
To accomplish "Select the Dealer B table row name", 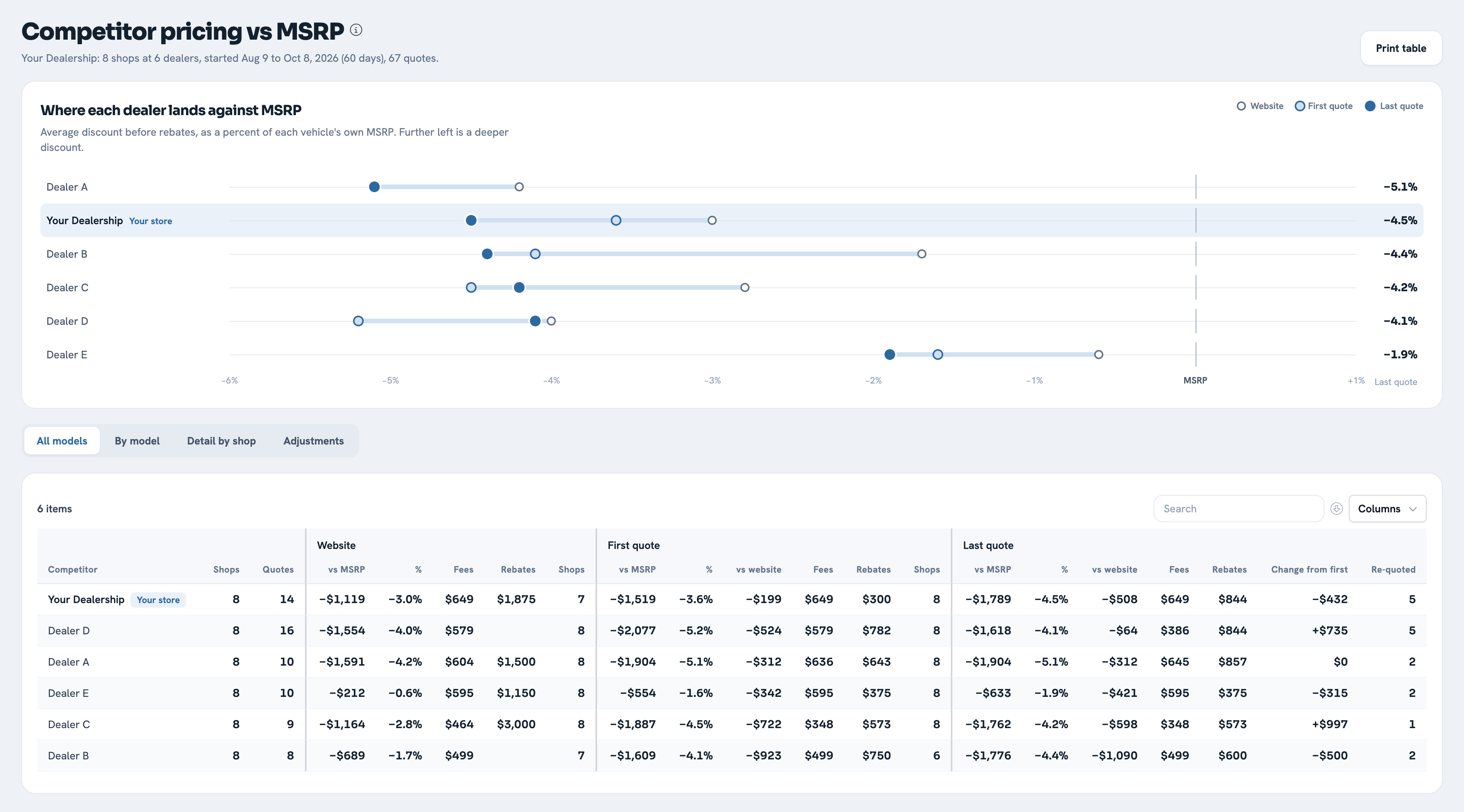I will coord(68,756).
